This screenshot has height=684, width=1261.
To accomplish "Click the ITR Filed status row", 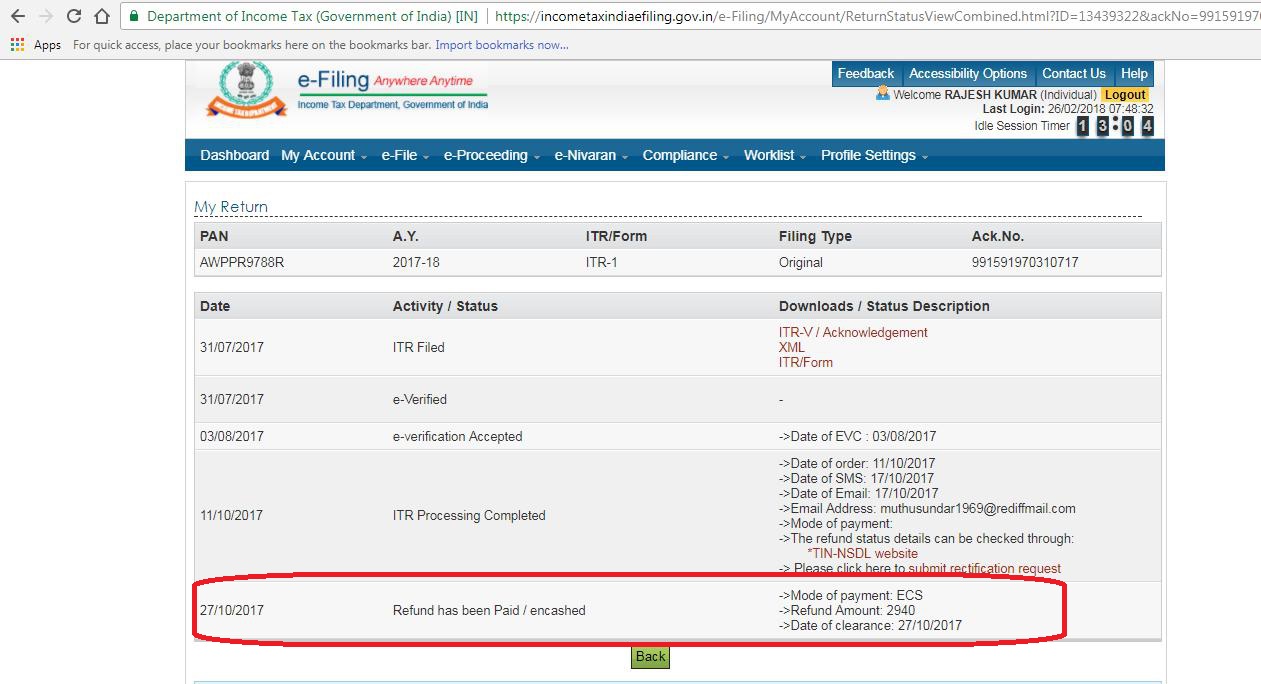I will pyautogui.click(x=678, y=347).
